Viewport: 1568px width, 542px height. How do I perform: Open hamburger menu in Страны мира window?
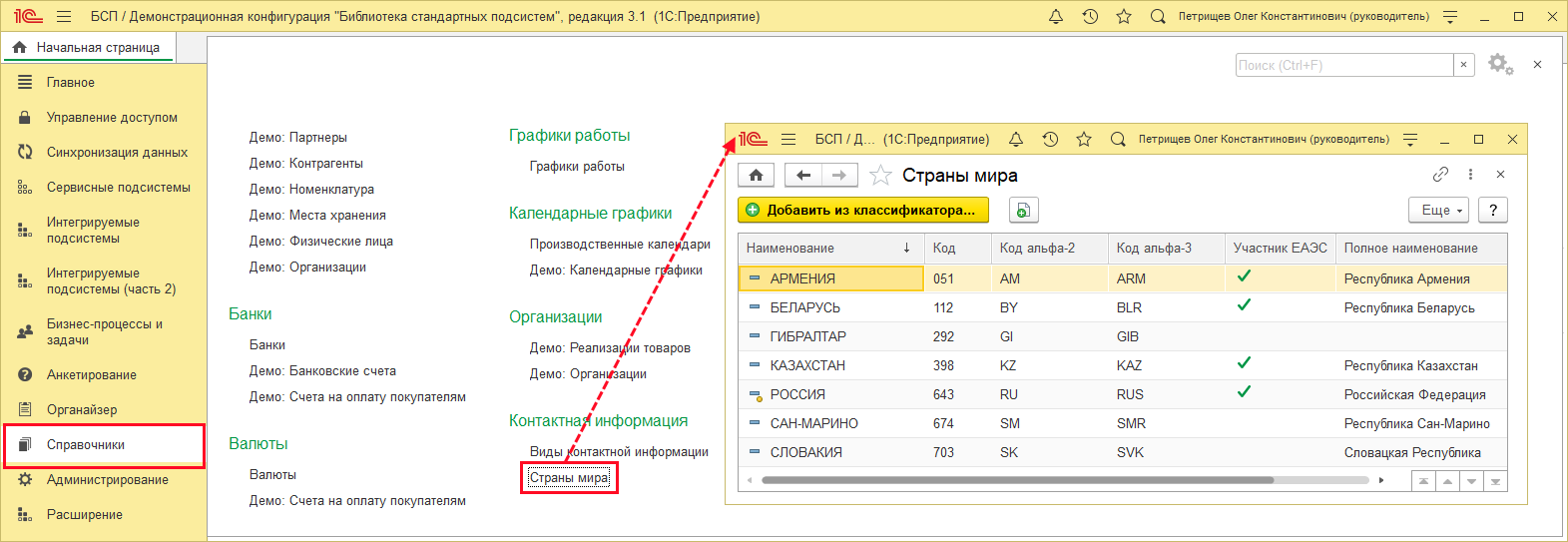pyautogui.click(x=788, y=140)
